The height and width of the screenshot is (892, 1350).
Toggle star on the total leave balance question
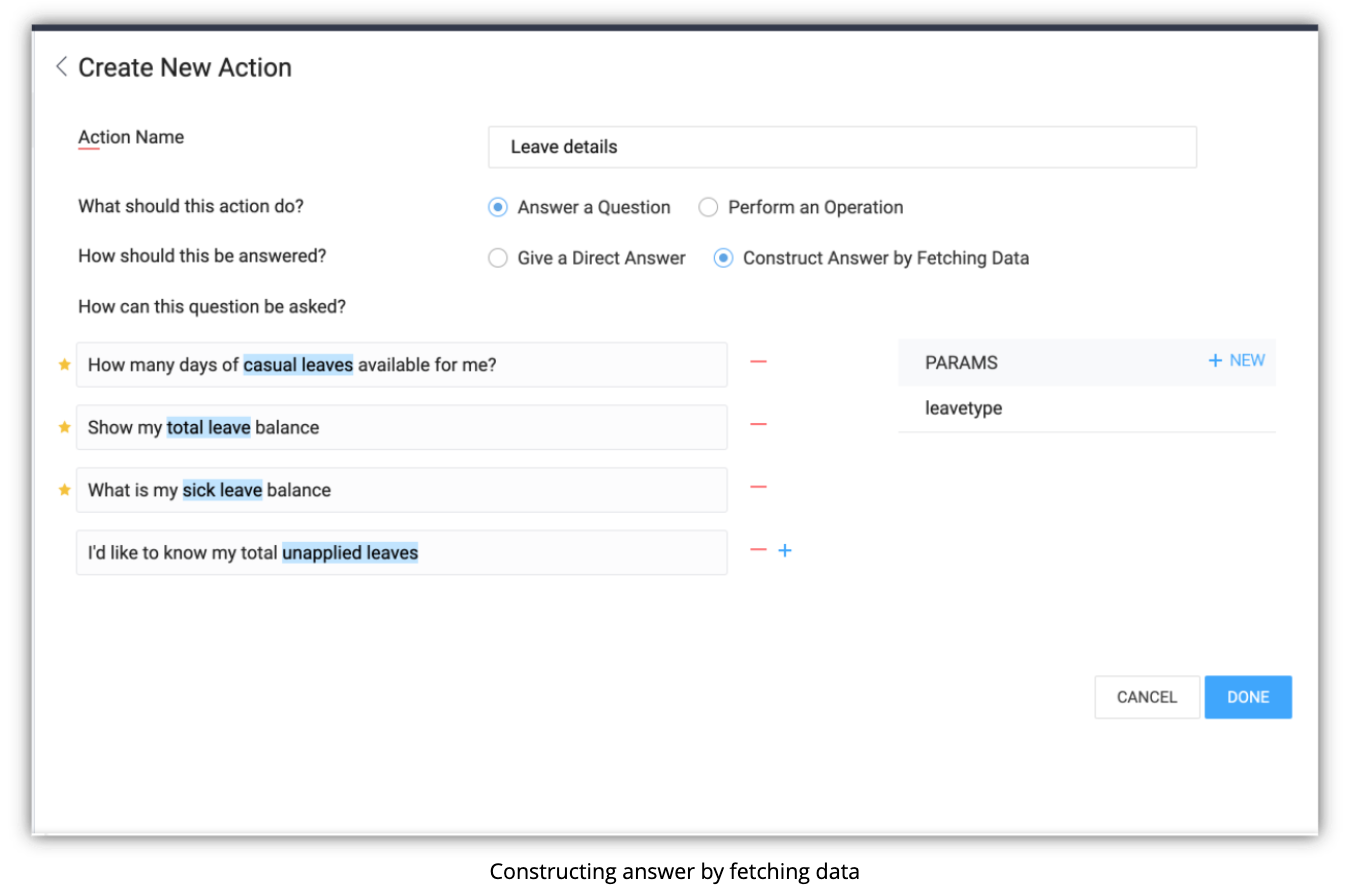click(x=65, y=428)
